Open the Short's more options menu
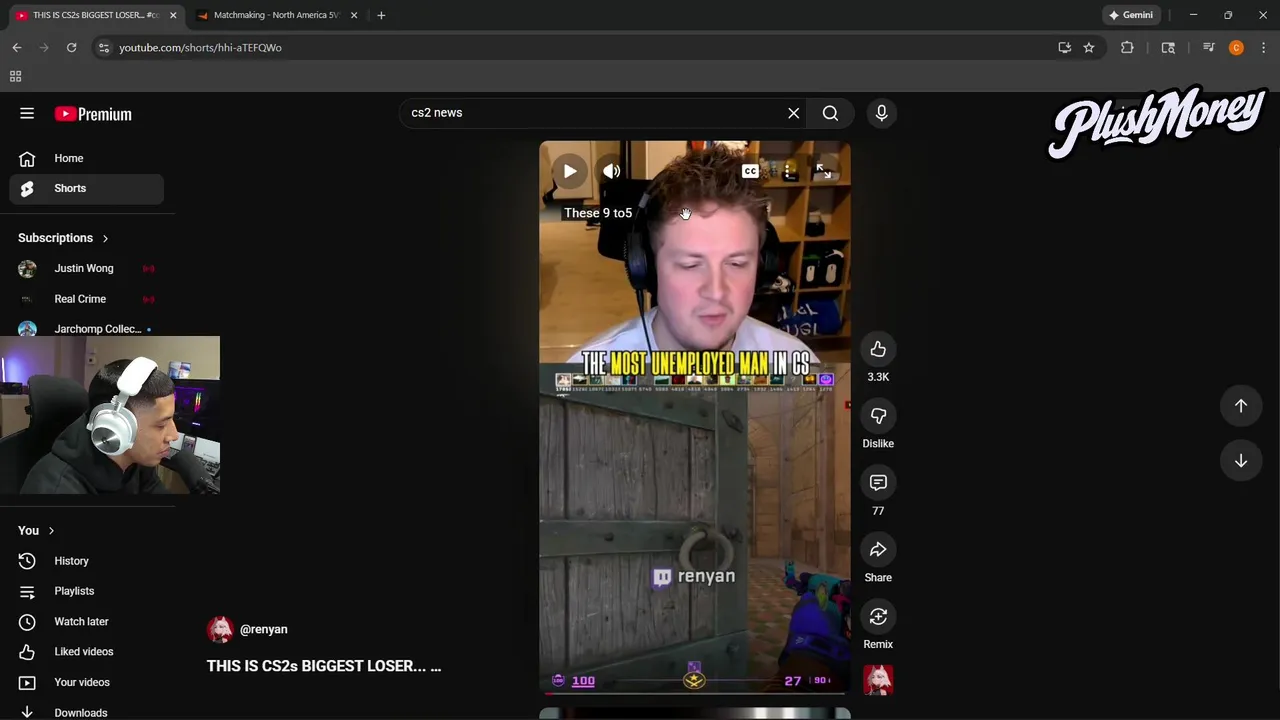Image resolution: width=1280 pixels, height=720 pixels. pyautogui.click(x=787, y=171)
